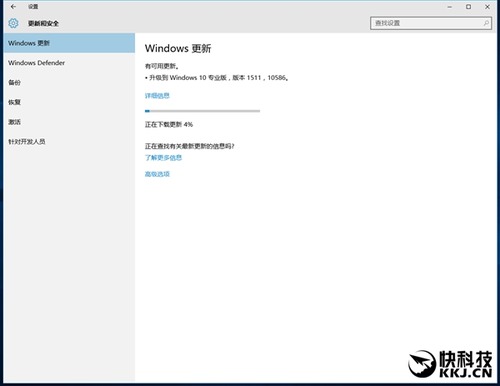Click the settings gear icon
This screenshot has height=386, width=500.
13,23
